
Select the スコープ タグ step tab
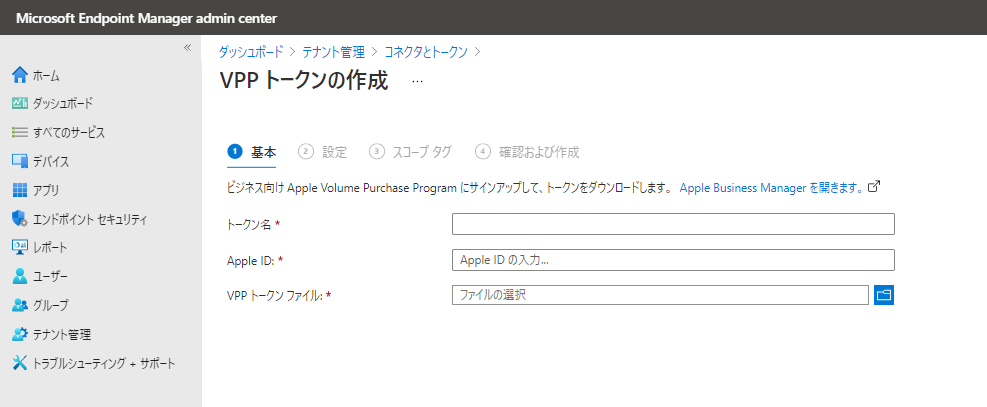point(410,152)
